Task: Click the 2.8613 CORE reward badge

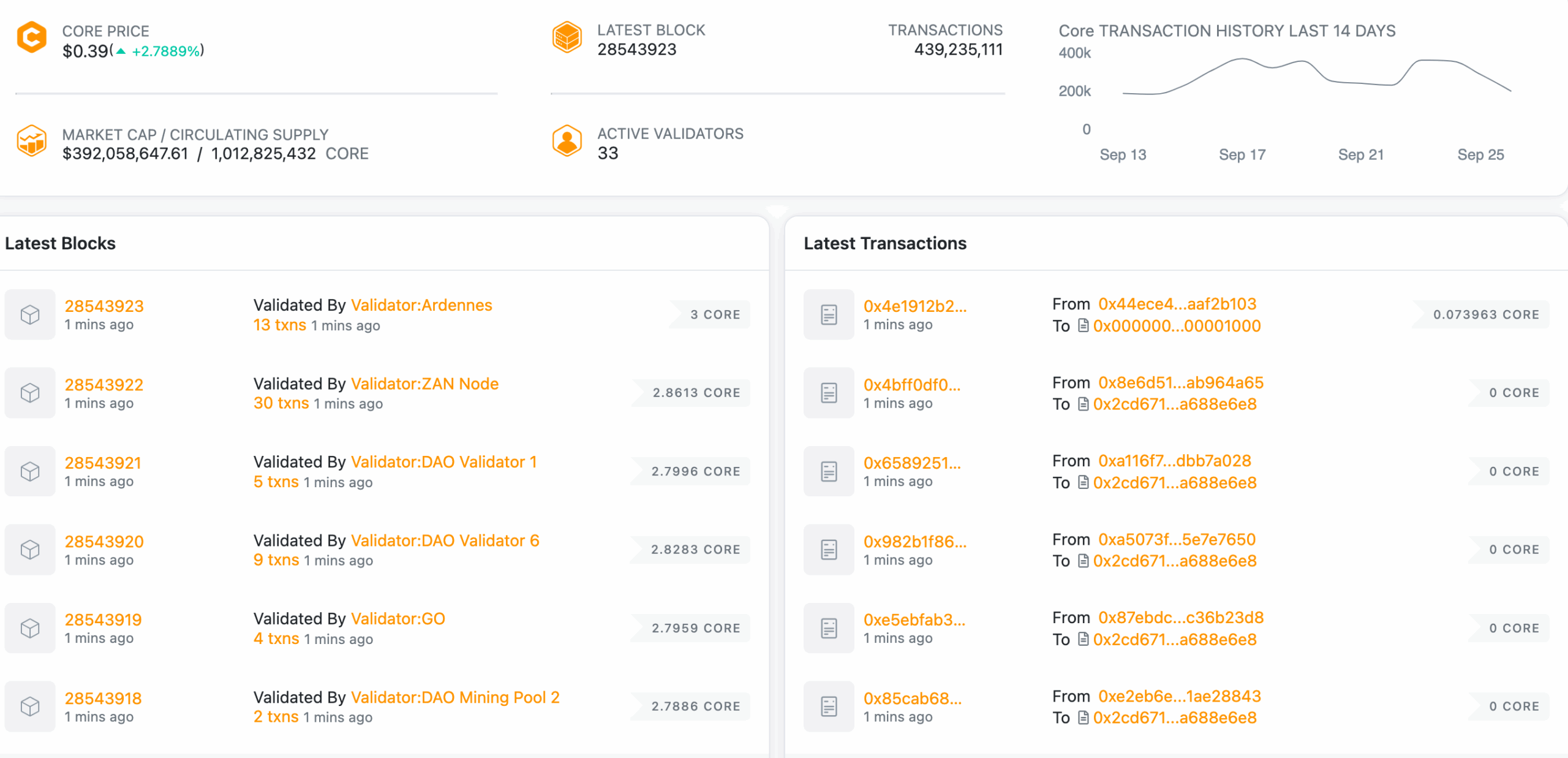Action: click(x=696, y=393)
